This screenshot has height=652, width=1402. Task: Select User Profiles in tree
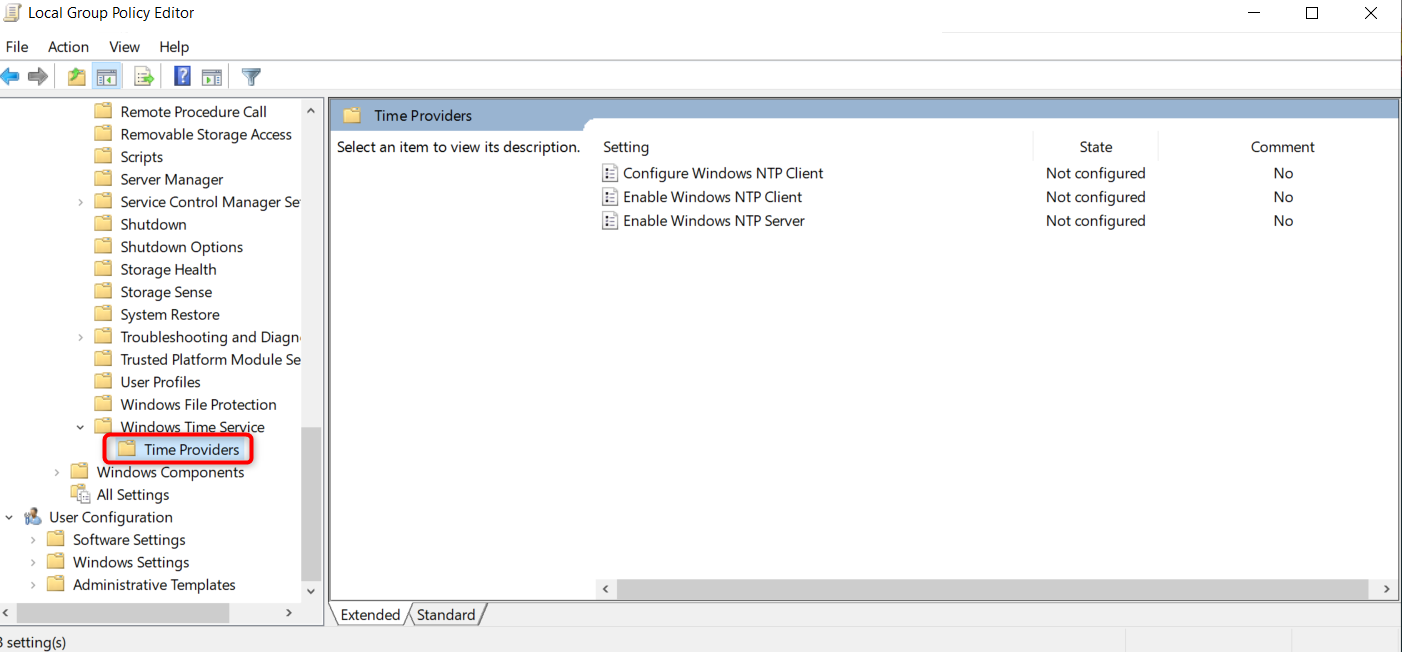pos(160,382)
